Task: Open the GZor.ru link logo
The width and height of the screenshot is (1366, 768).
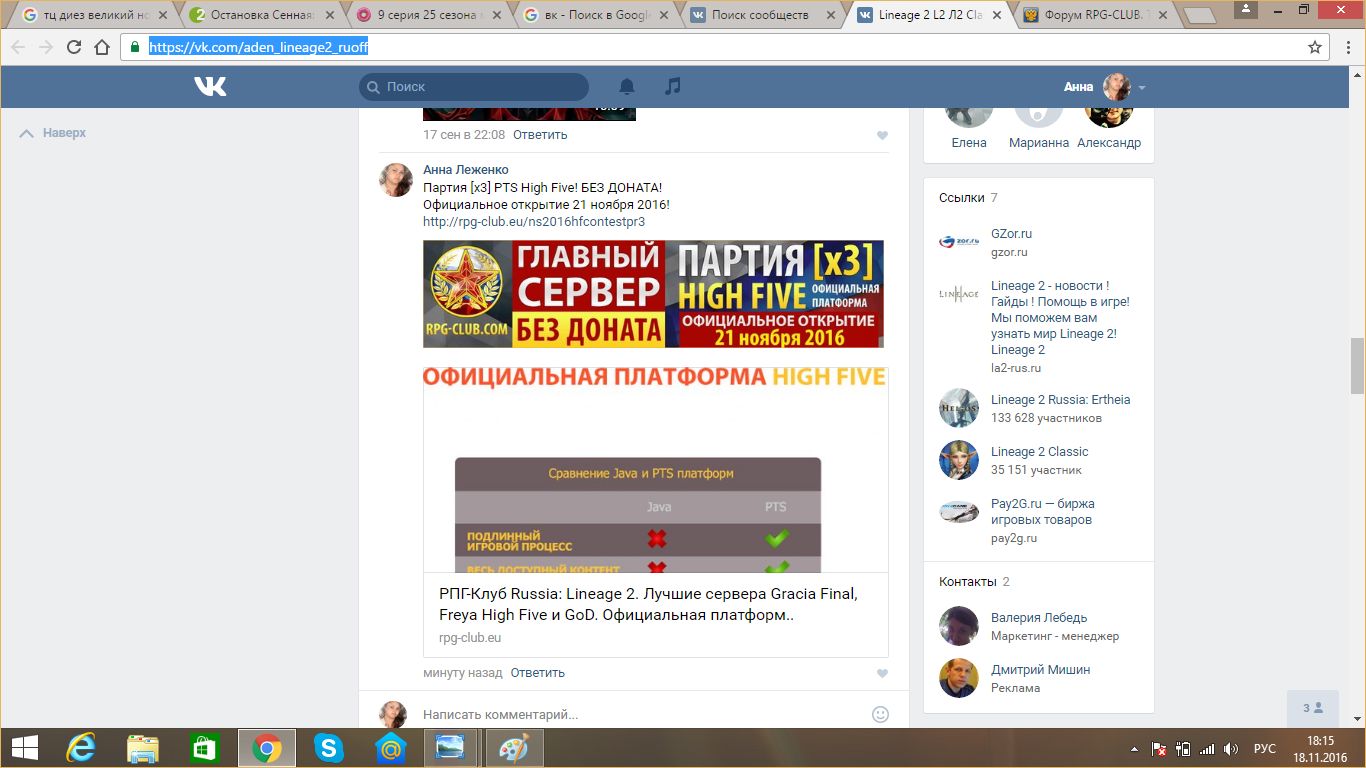Action: click(x=959, y=242)
